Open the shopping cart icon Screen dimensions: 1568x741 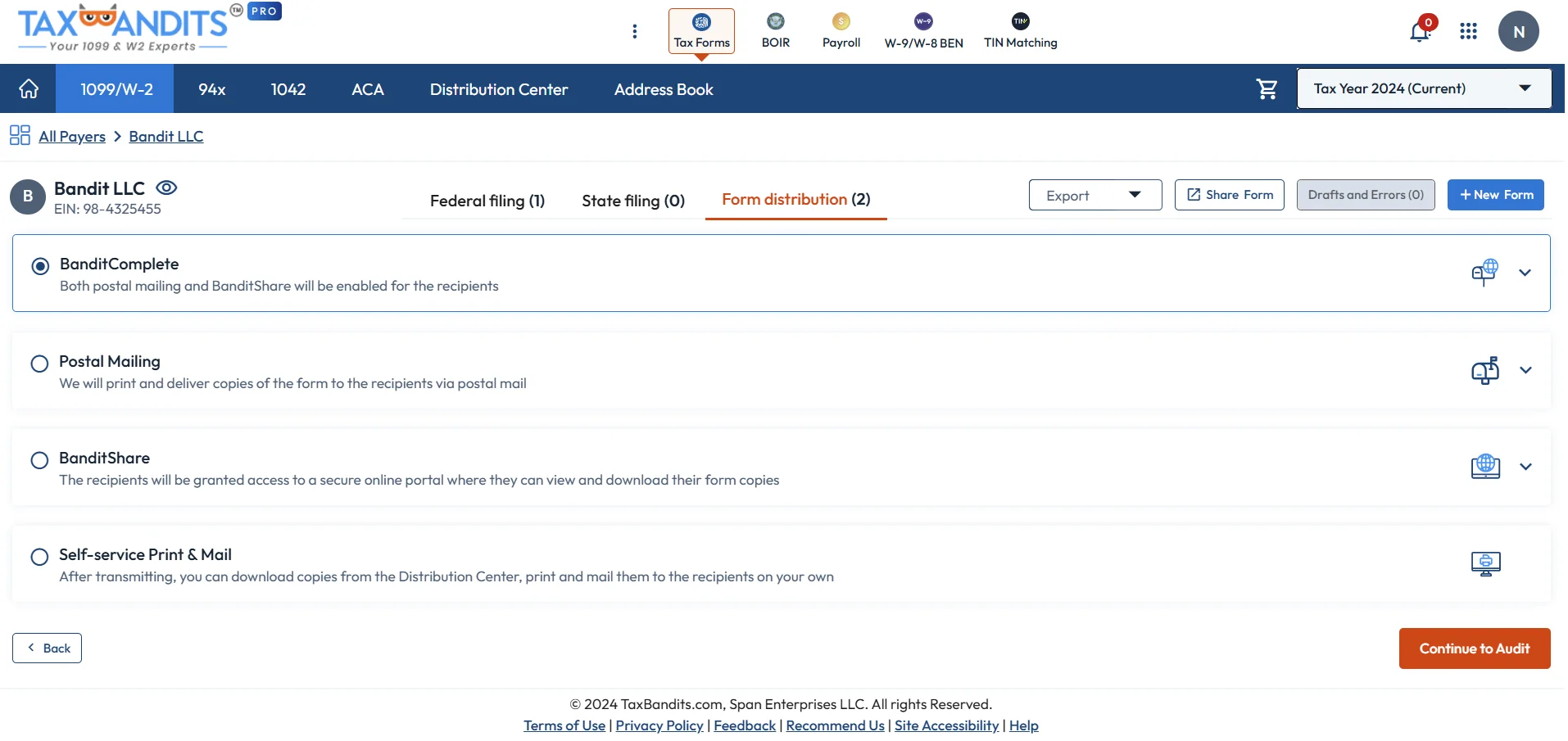coord(1267,88)
